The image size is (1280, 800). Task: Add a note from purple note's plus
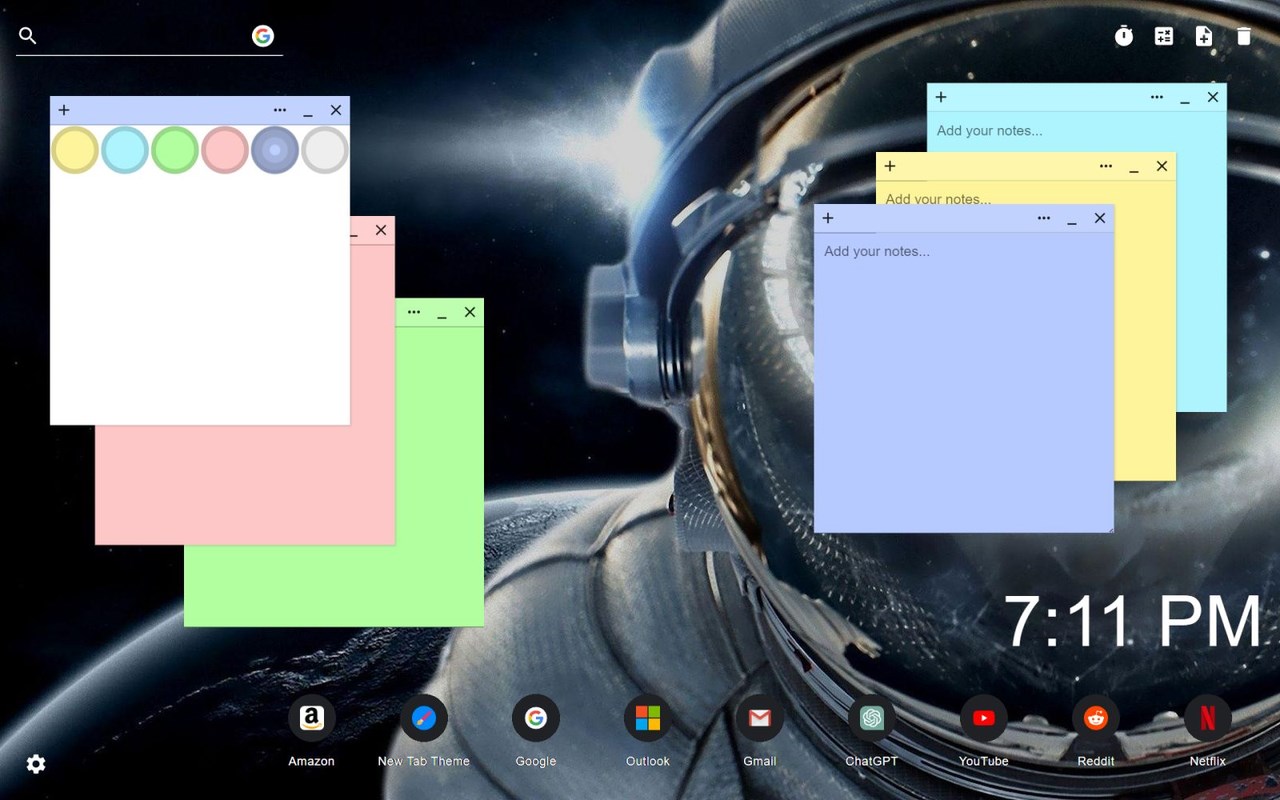pos(828,218)
